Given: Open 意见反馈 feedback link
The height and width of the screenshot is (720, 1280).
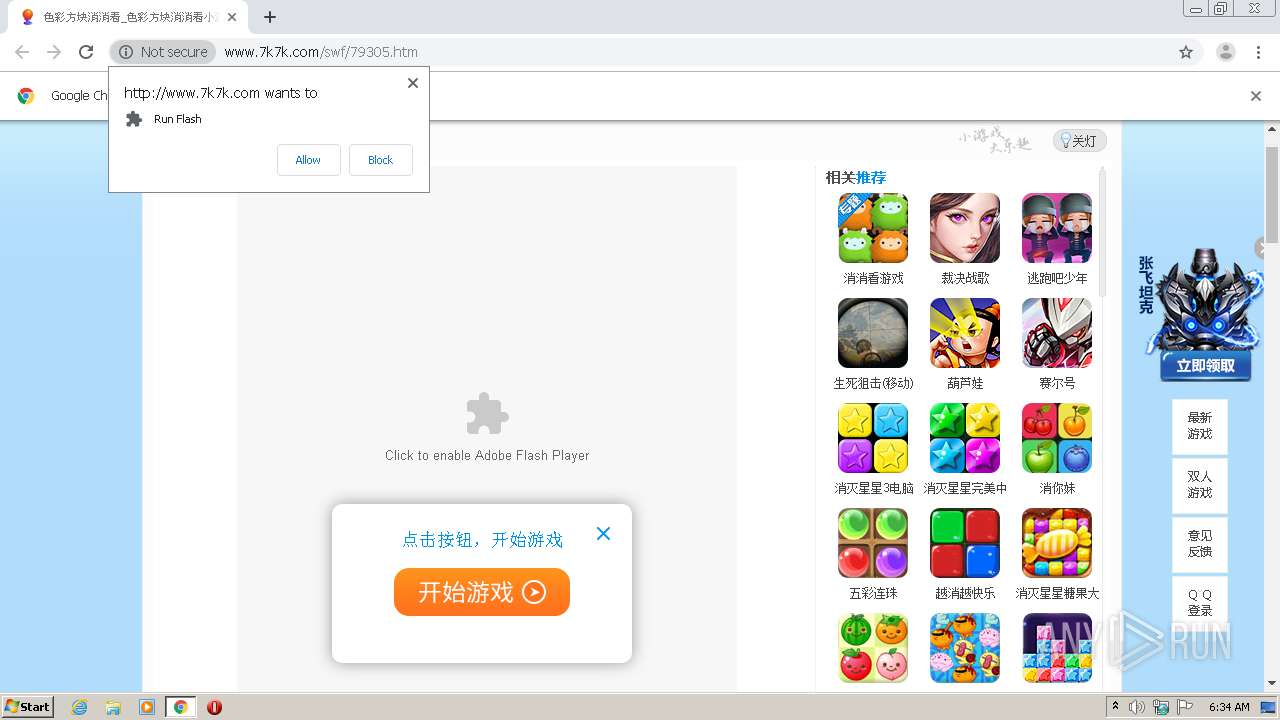Looking at the screenshot, I should (x=1199, y=544).
